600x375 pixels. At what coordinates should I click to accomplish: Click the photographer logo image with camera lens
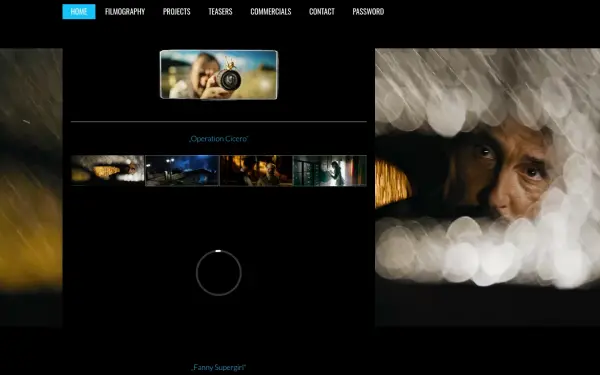[x=219, y=75]
